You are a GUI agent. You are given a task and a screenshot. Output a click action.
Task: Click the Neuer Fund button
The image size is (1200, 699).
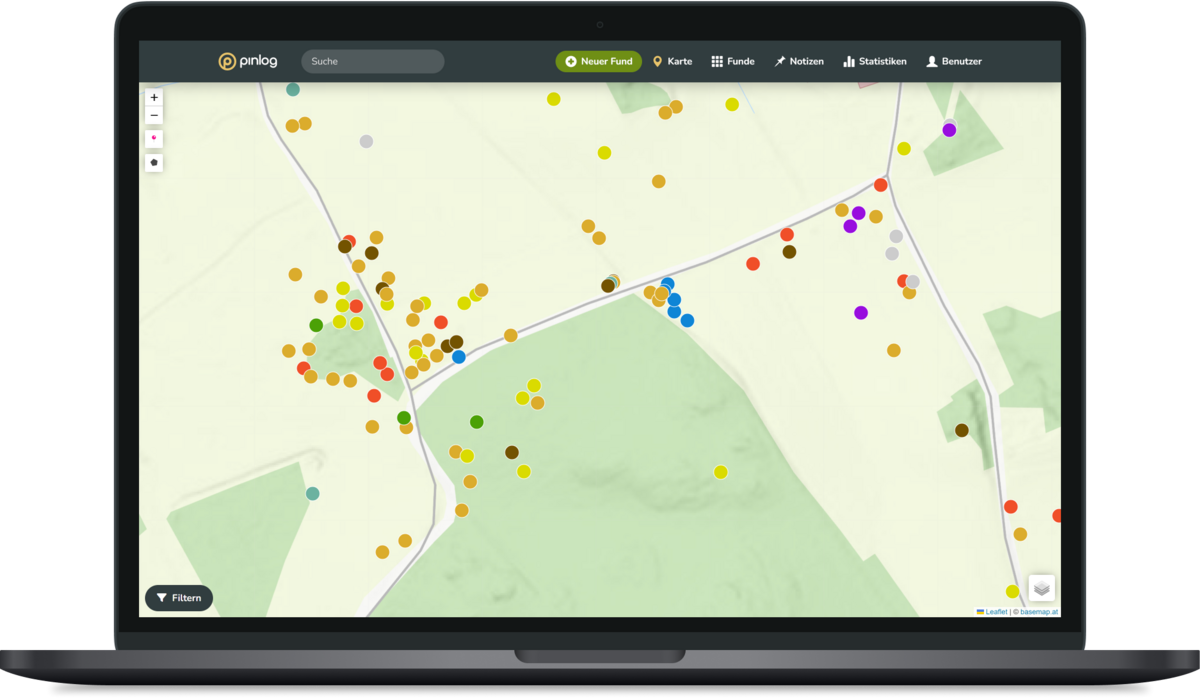click(x=598, y=61)
